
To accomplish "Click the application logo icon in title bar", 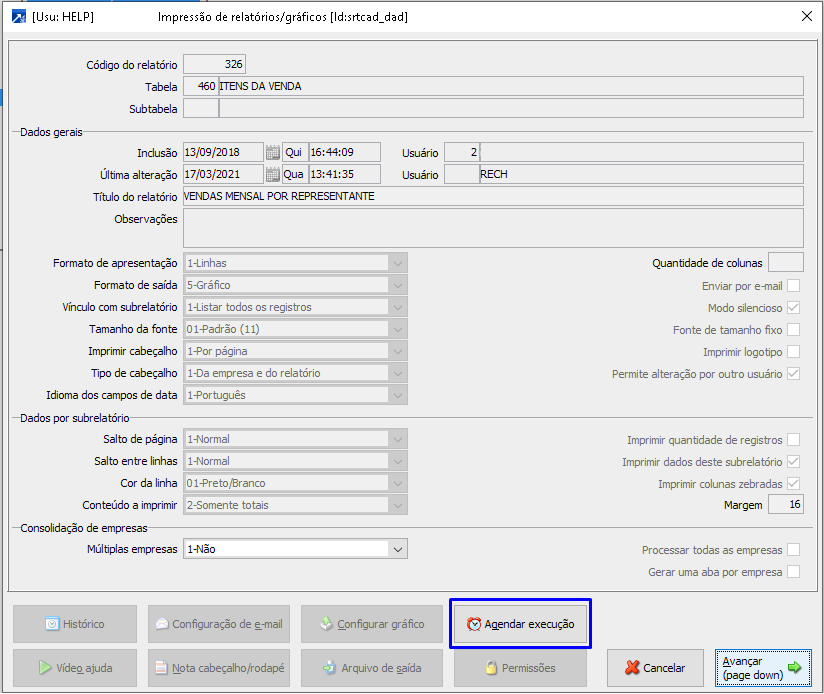I will click(18, 17).
